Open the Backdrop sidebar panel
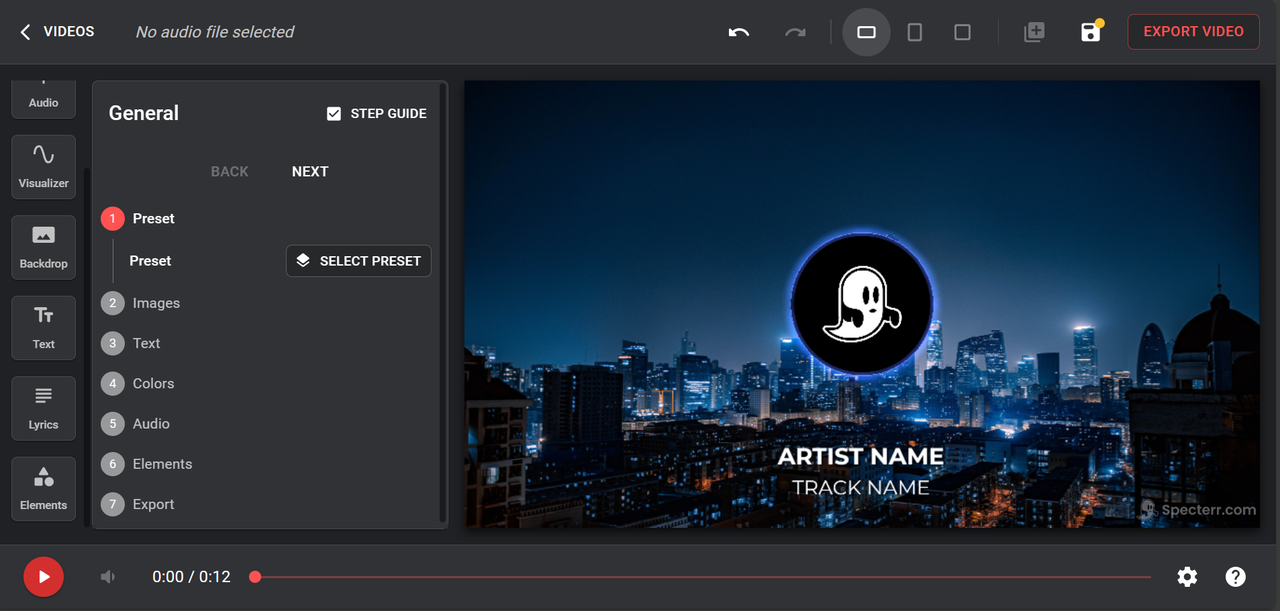Screen dimensions: 1280x611 [44, 247]
